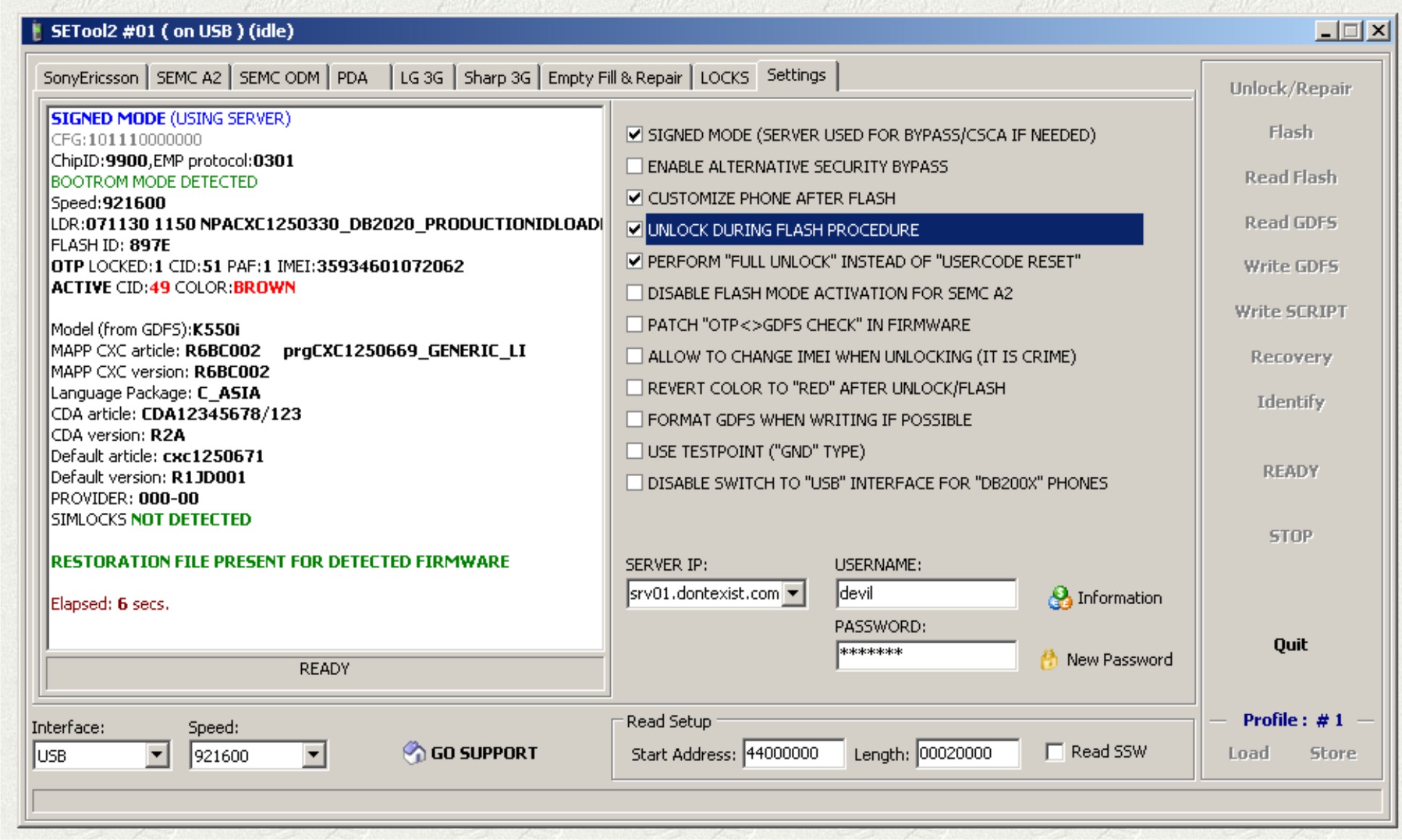
Task: Select the Settings tab
Action: tap(796, 75)
